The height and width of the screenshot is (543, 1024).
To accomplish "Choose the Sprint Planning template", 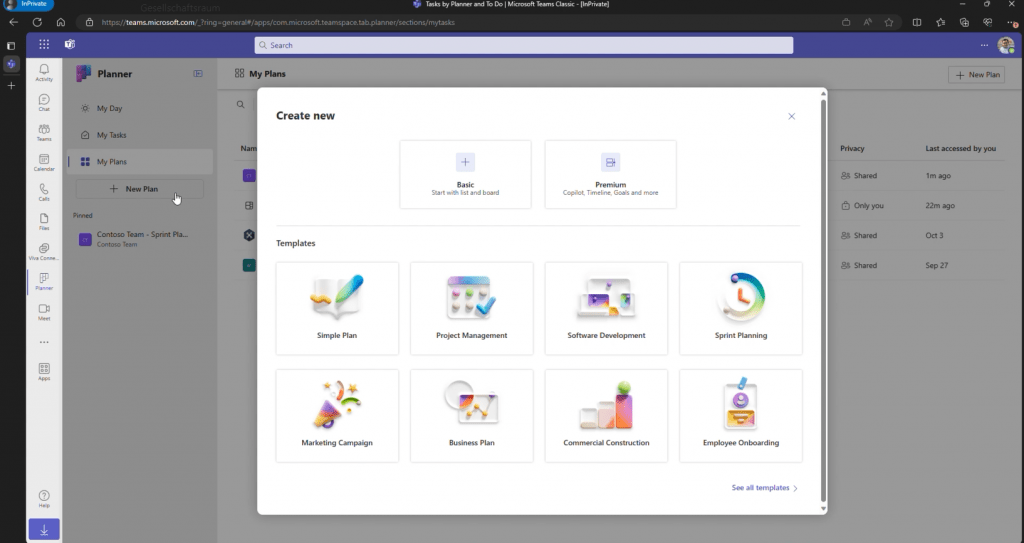I will point(741,308).
